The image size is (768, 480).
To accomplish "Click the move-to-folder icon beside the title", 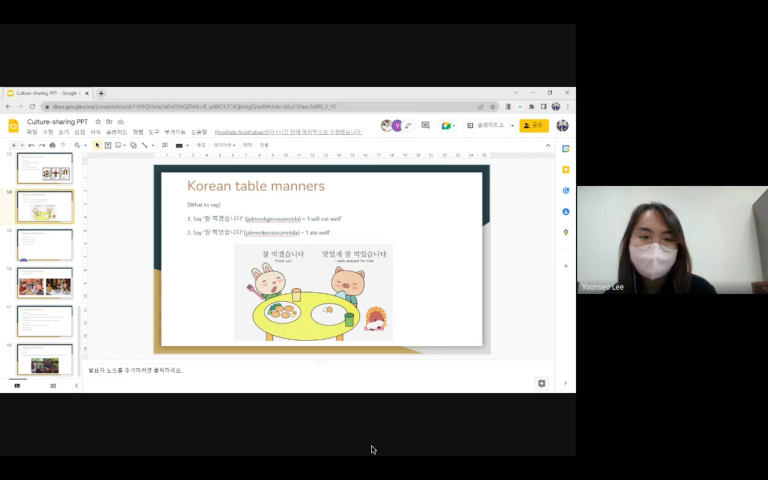I will pyautogui.click(x=109, y=121).
